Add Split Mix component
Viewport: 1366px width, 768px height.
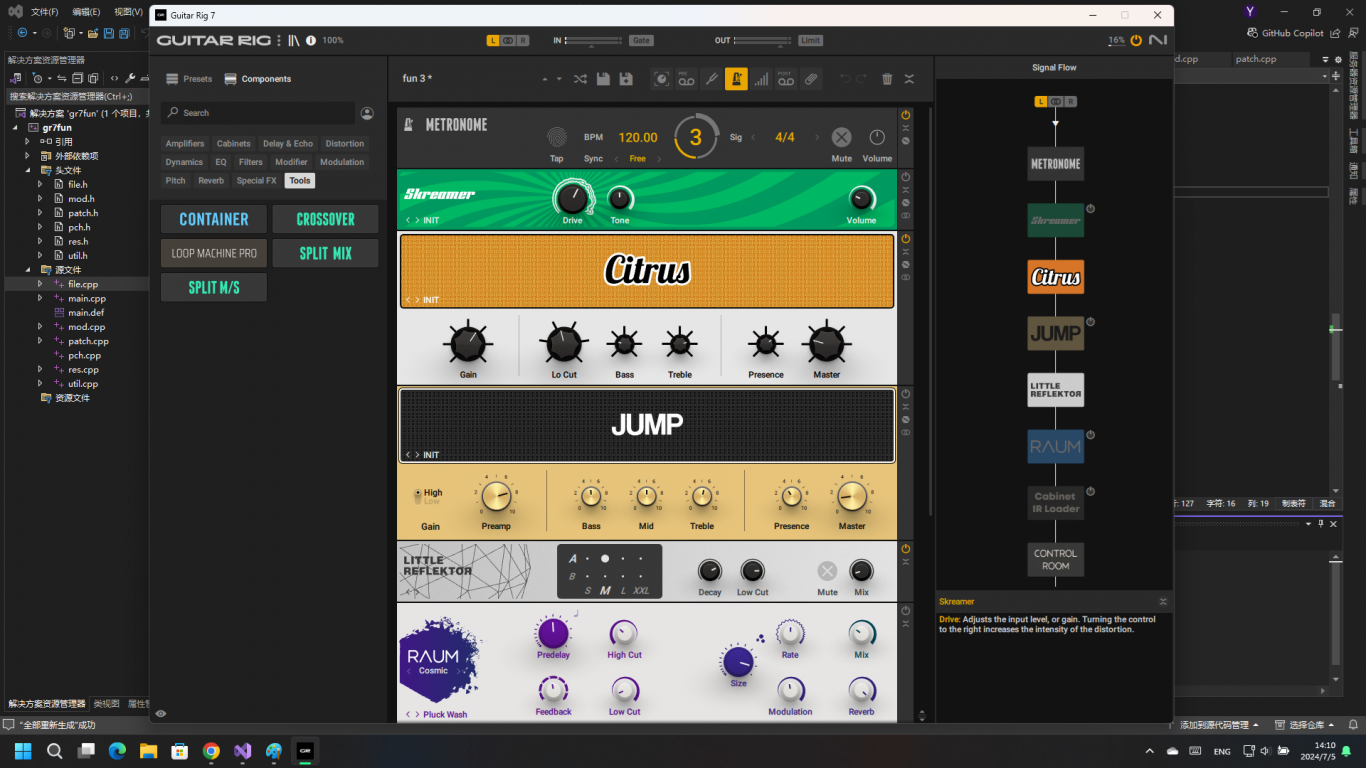tap(326, 253)
